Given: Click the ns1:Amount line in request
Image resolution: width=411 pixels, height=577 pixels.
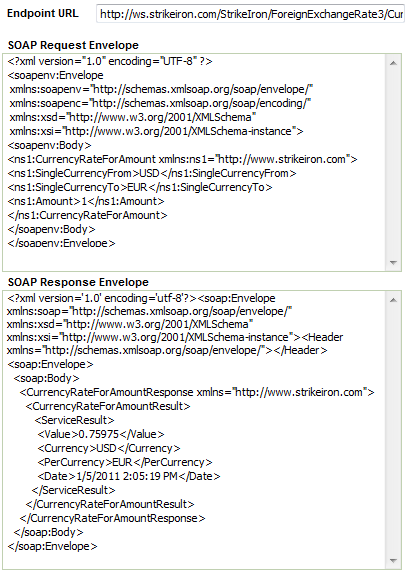Looking at the screenshot, I should point(86,201).
